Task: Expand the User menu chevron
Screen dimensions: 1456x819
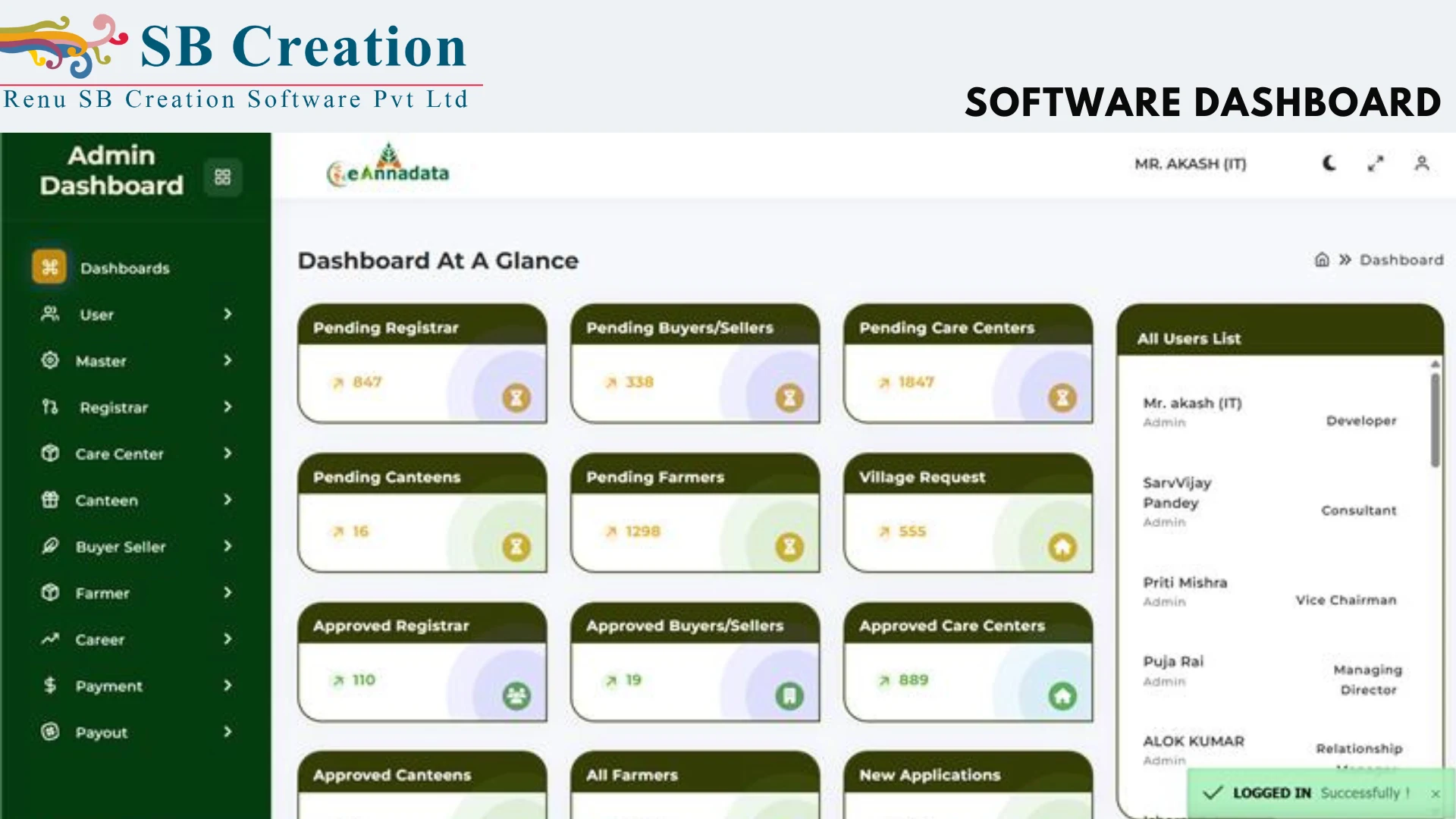Action: pyautogui.click(x=227, y=313)
